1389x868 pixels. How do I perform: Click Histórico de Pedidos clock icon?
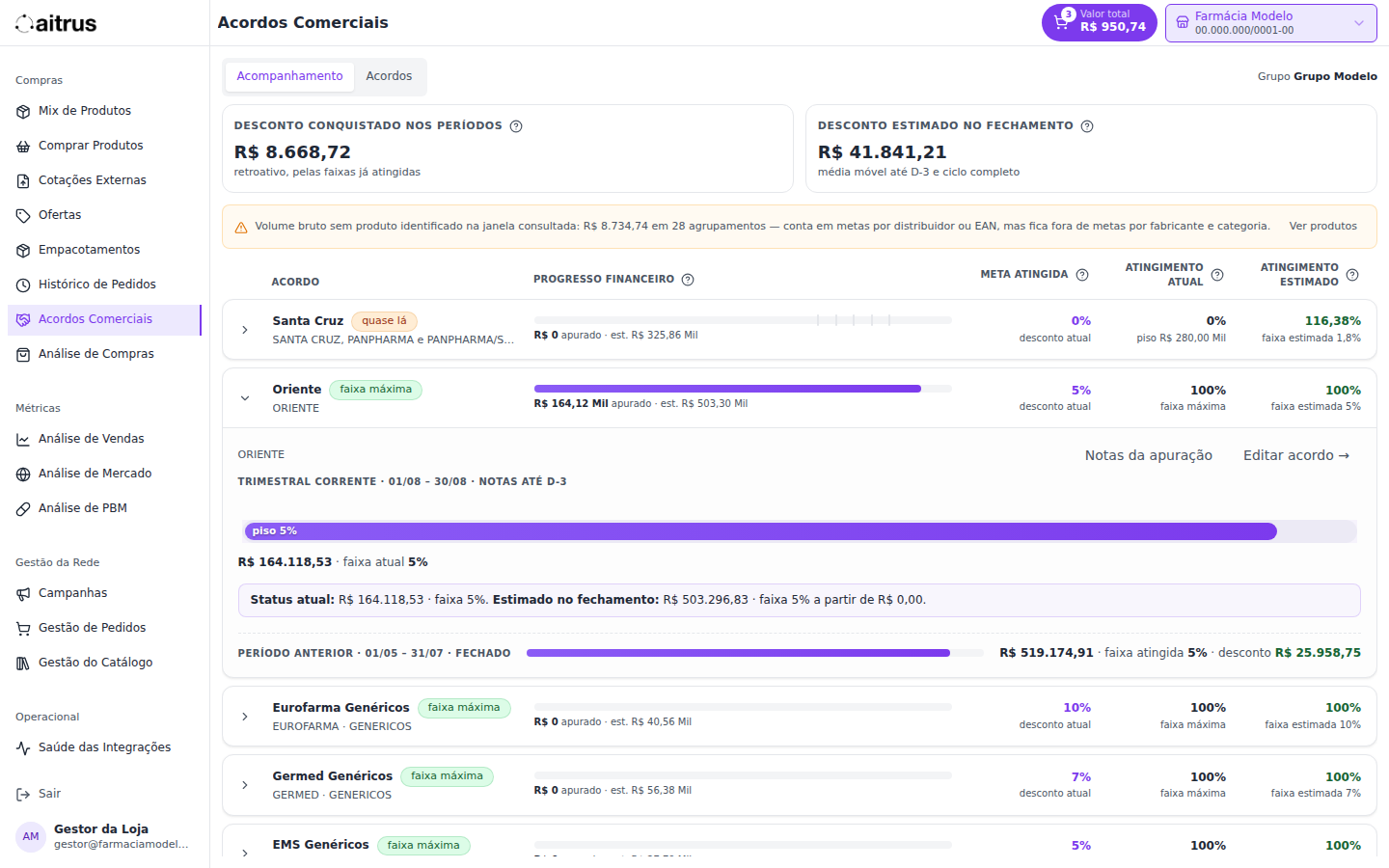(x=23, y=285)
